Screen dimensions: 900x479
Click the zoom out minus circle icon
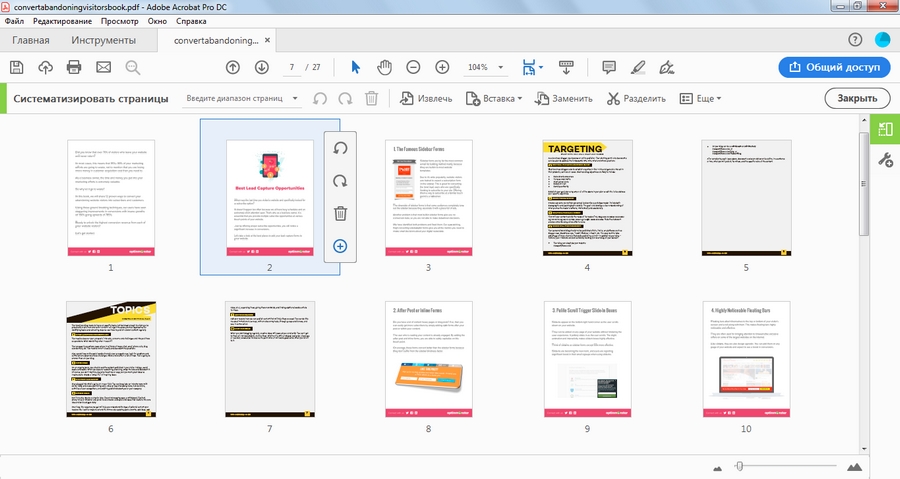(413, 67)
